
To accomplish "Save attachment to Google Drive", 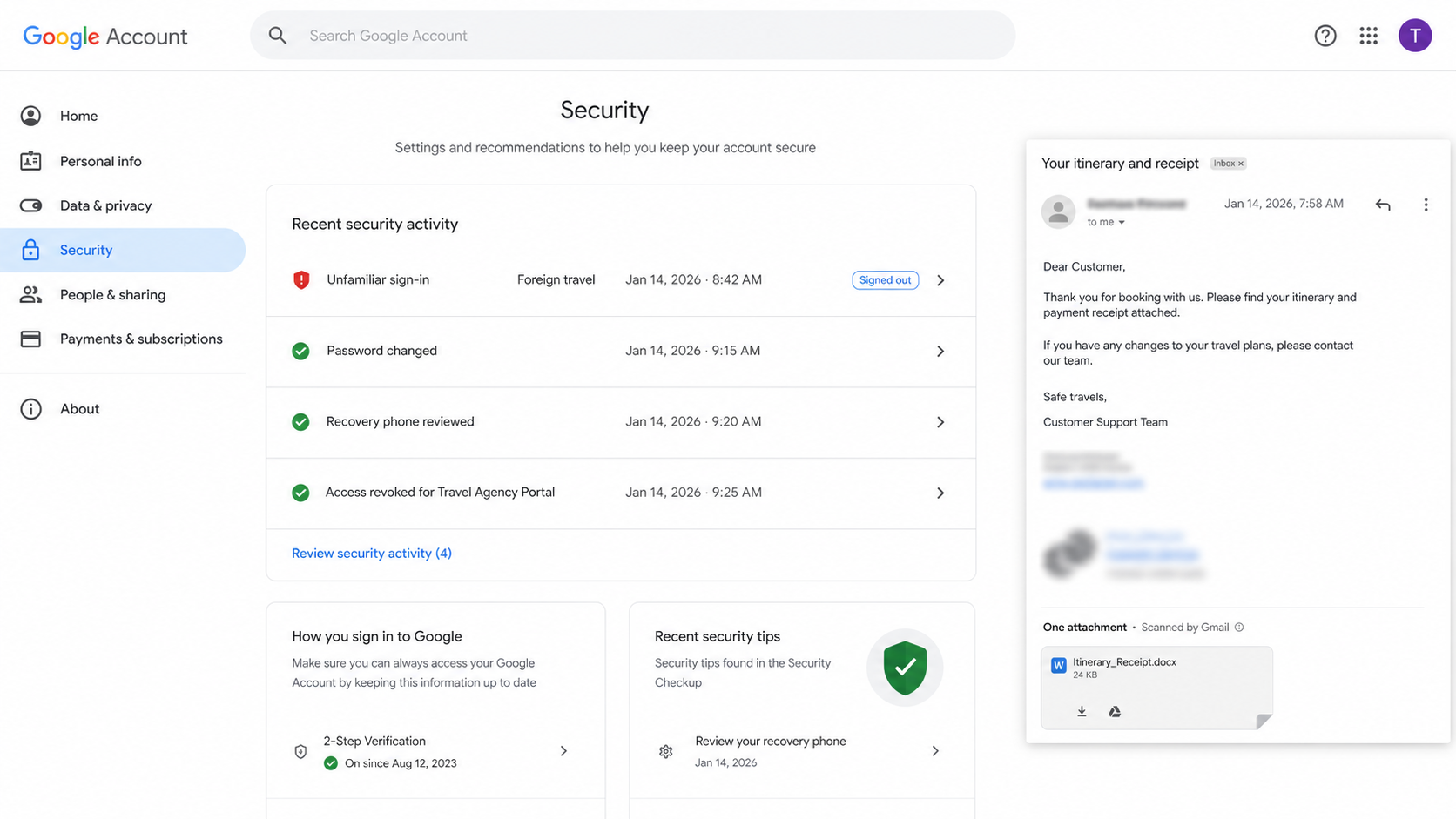I will (x=1115, y=711).
